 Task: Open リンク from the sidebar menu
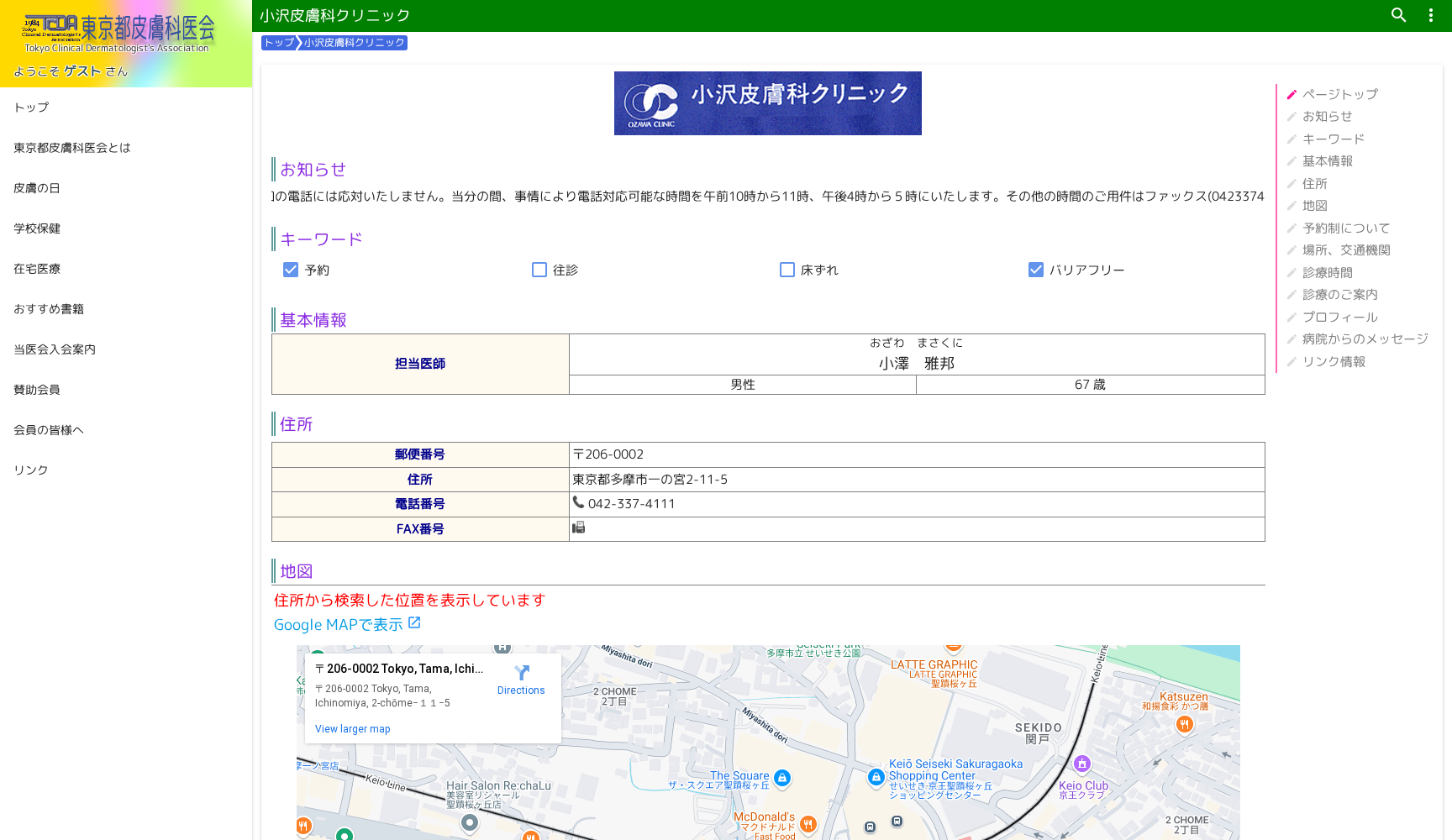[x=29, y=470]
